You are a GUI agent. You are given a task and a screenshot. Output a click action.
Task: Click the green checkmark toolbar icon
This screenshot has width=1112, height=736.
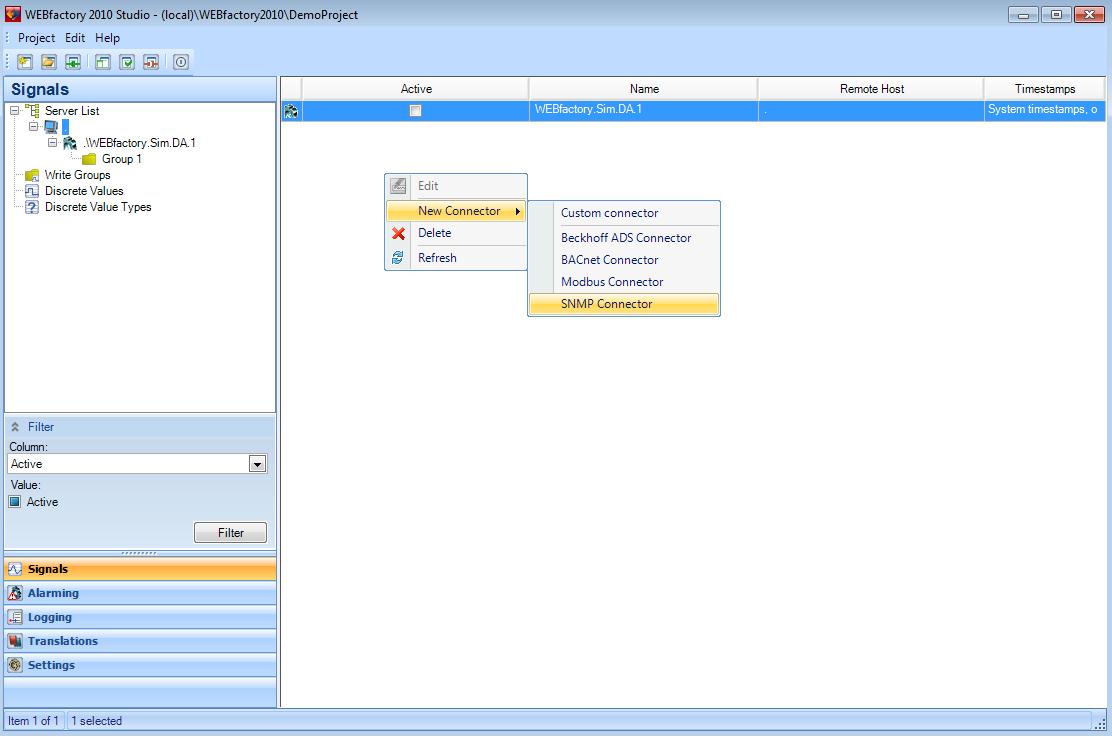click(x=127, y=62)
